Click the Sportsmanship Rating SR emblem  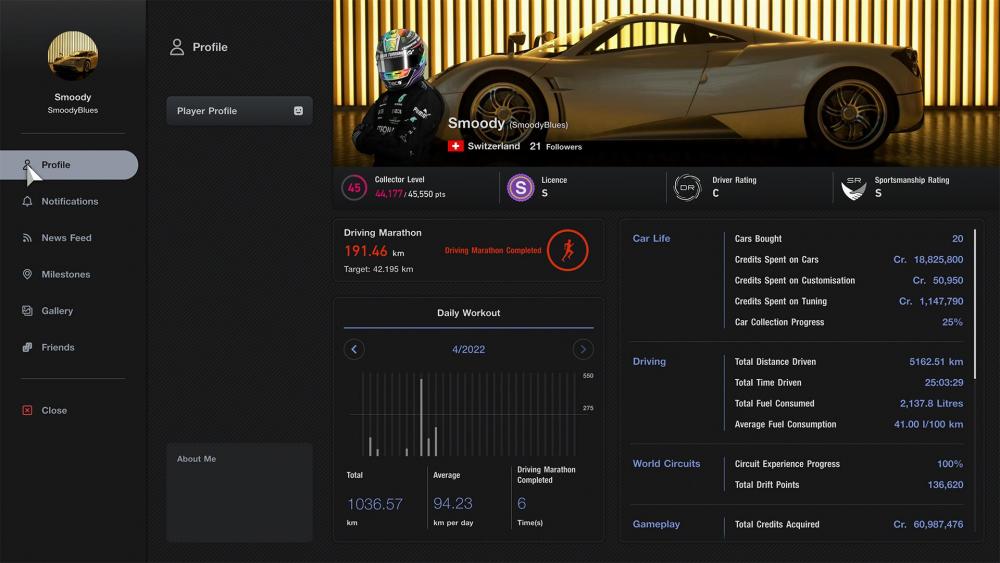853,187
